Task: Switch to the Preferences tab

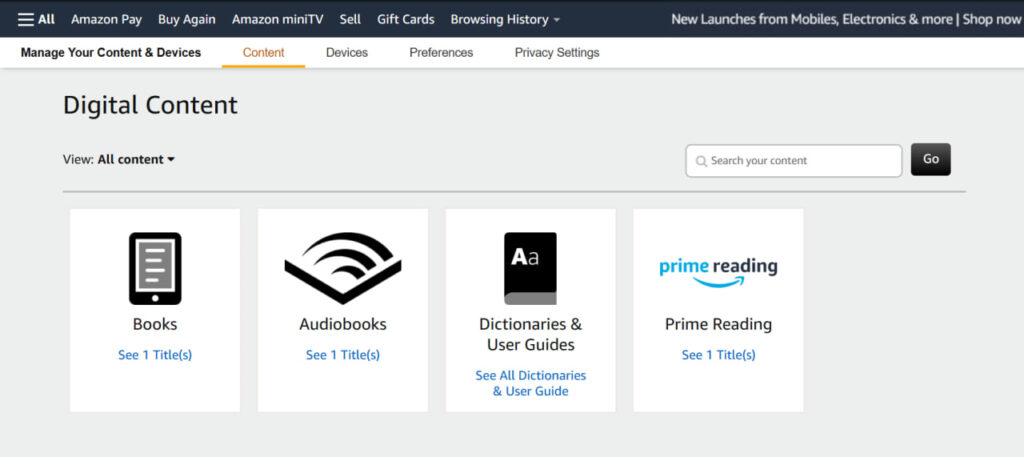Action: [441, 52]
